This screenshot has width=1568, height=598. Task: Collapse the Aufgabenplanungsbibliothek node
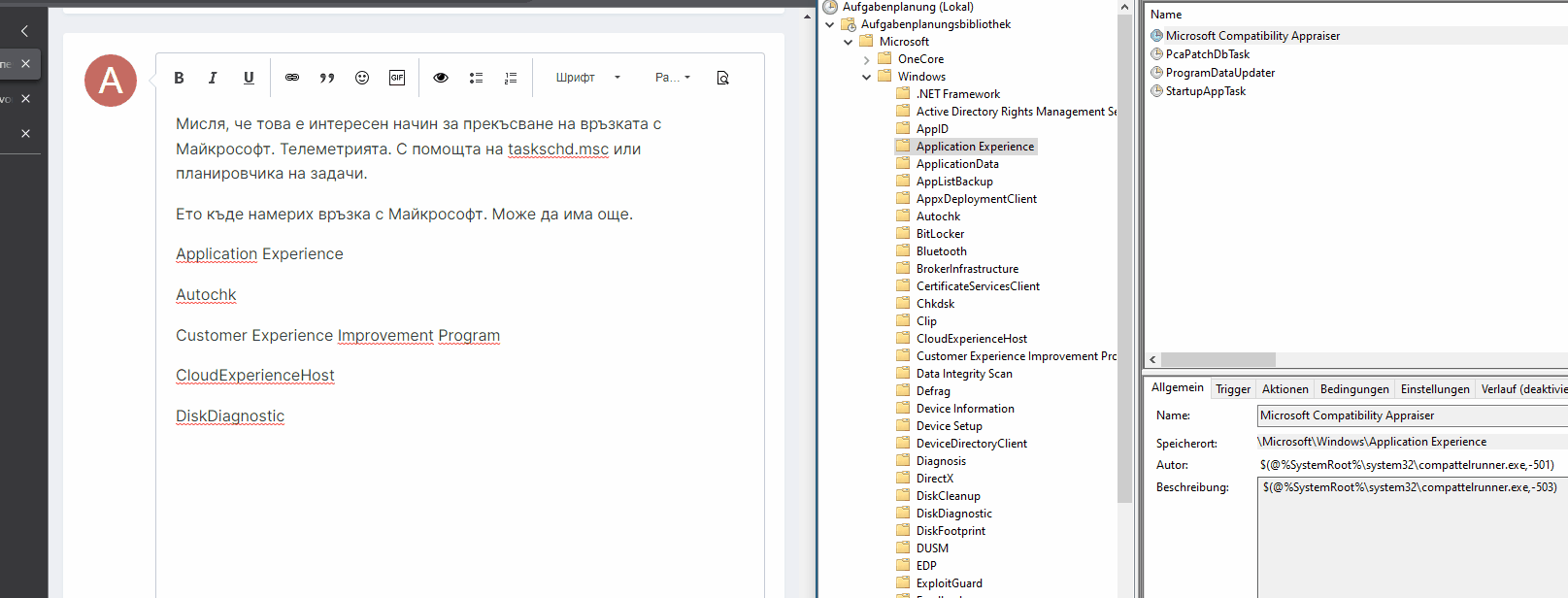coord(830,24)
